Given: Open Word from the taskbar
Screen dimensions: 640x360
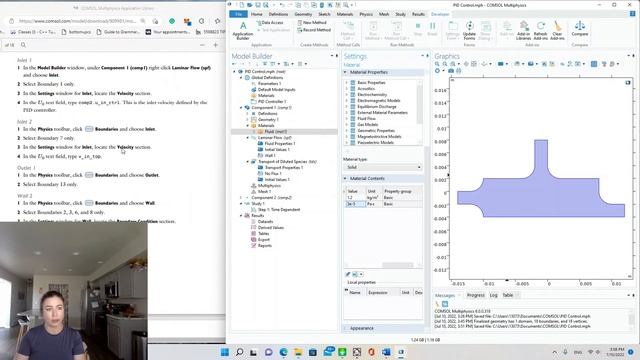Looking at the screenshot, I should tap(386, 352).
